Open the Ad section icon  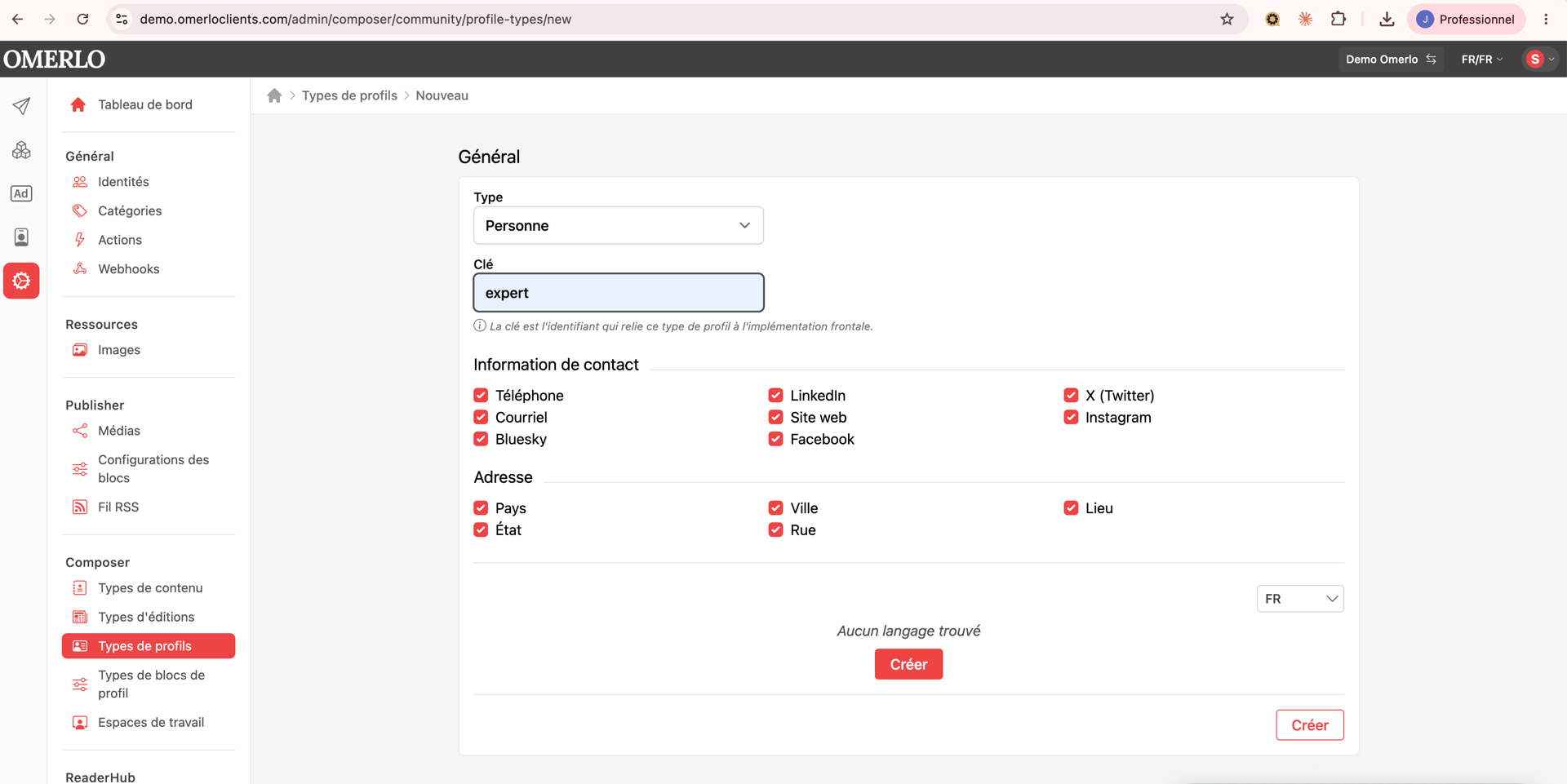tap(21, 193)
